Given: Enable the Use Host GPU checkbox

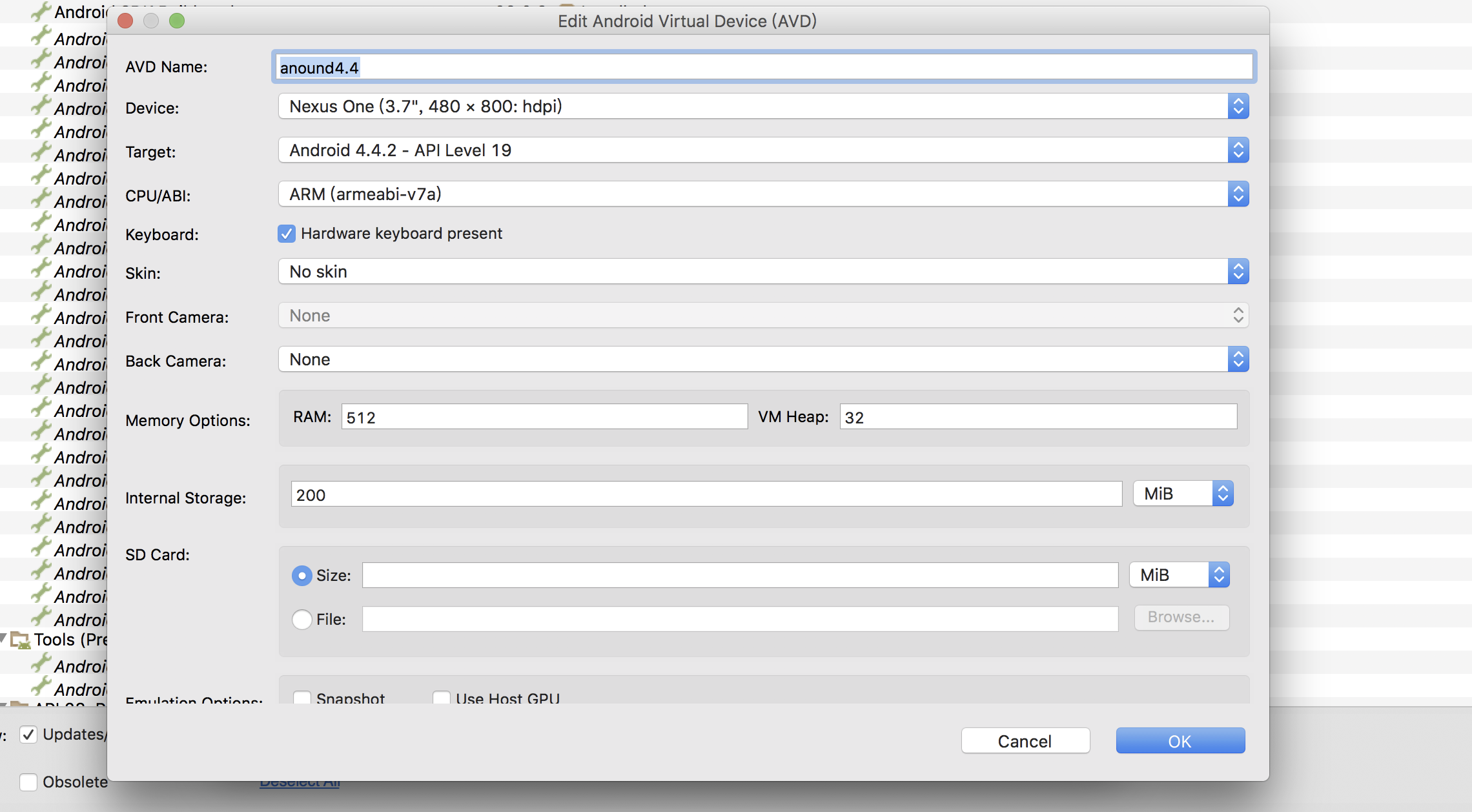Looking at the screenshot, I should point(442,698).
